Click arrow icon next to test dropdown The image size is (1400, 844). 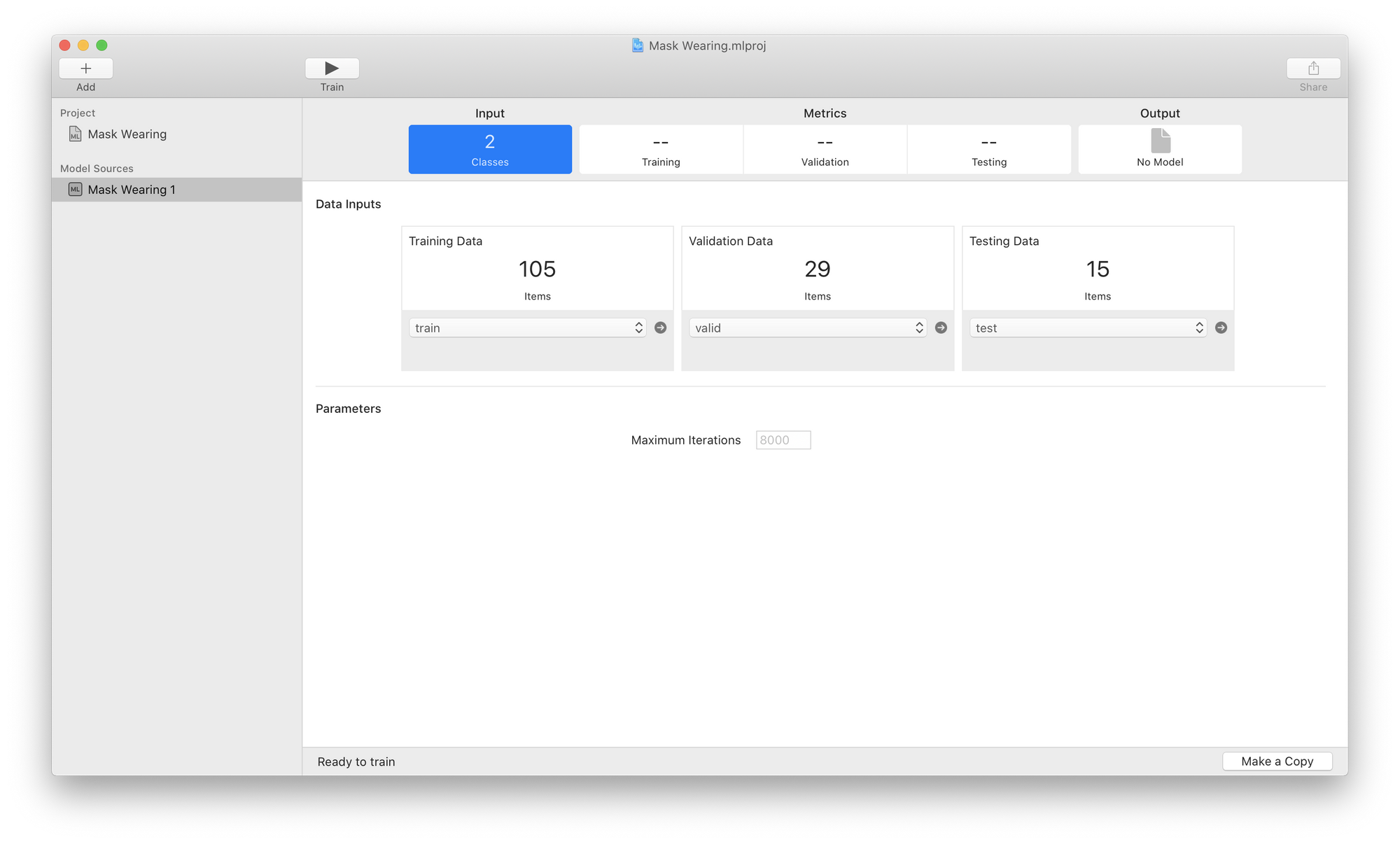coord(1221,328)
